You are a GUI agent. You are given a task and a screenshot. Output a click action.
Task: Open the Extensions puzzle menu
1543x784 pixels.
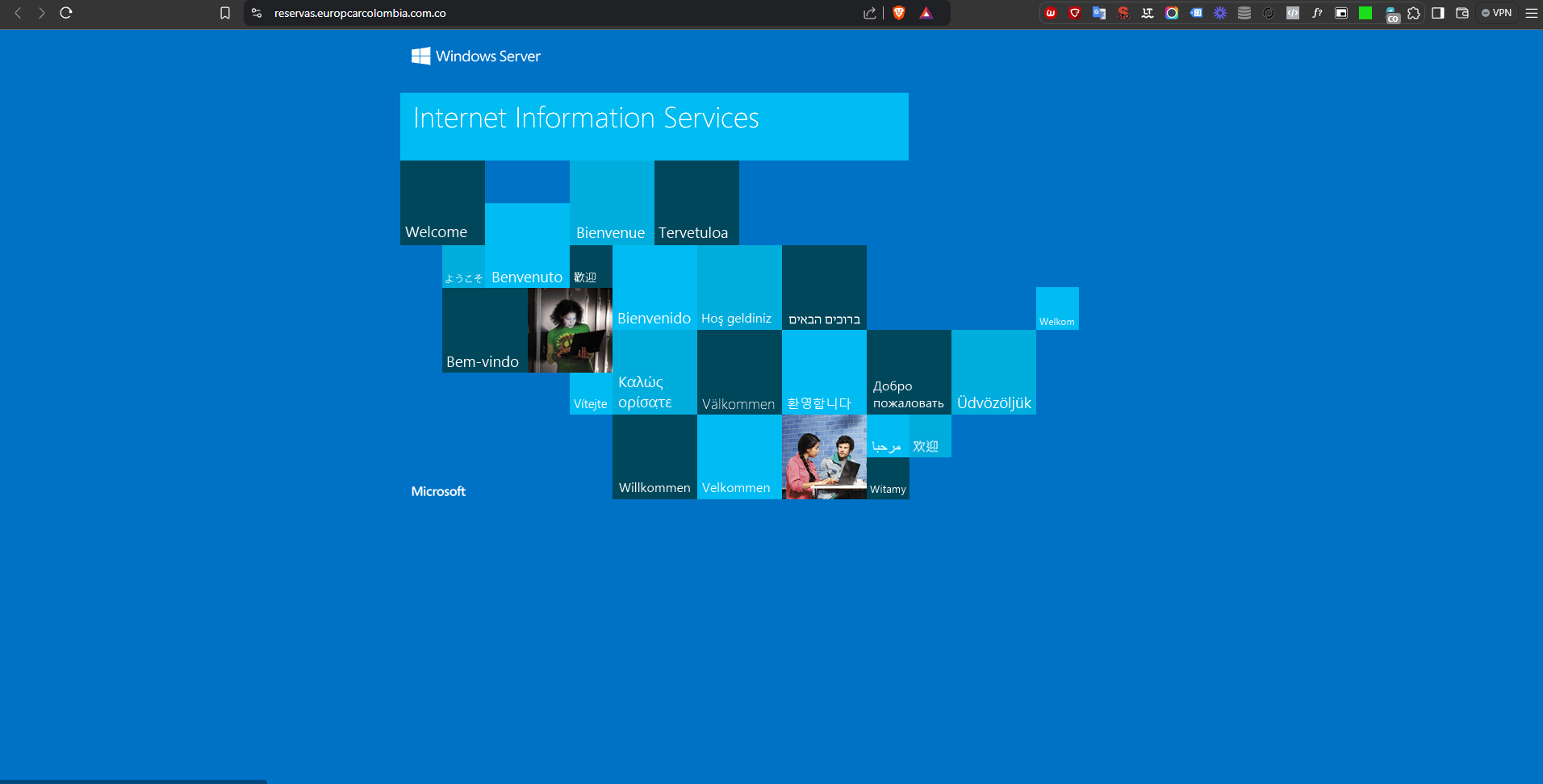coord(1414,13)
